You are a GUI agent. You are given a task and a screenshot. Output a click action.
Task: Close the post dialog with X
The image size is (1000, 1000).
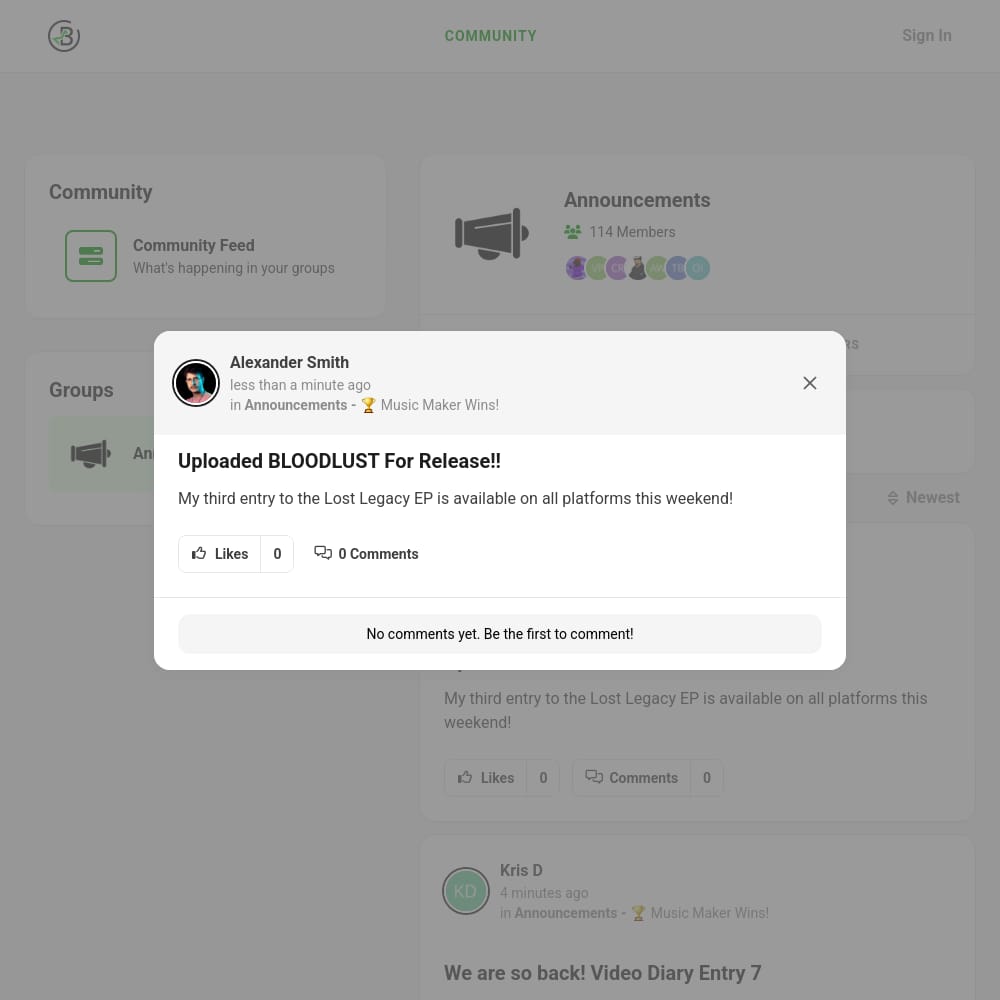click(x=809, y=383)
